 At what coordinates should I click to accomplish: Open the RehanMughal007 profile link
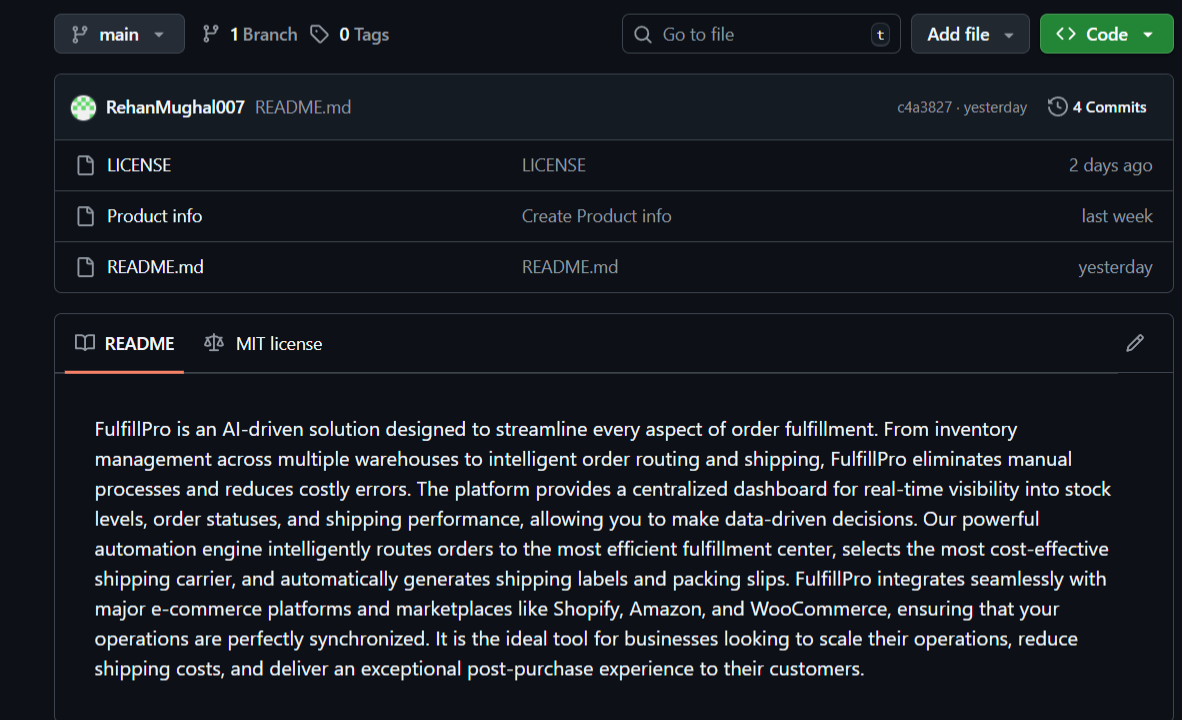pyautogui.click(x=175, y=107)
